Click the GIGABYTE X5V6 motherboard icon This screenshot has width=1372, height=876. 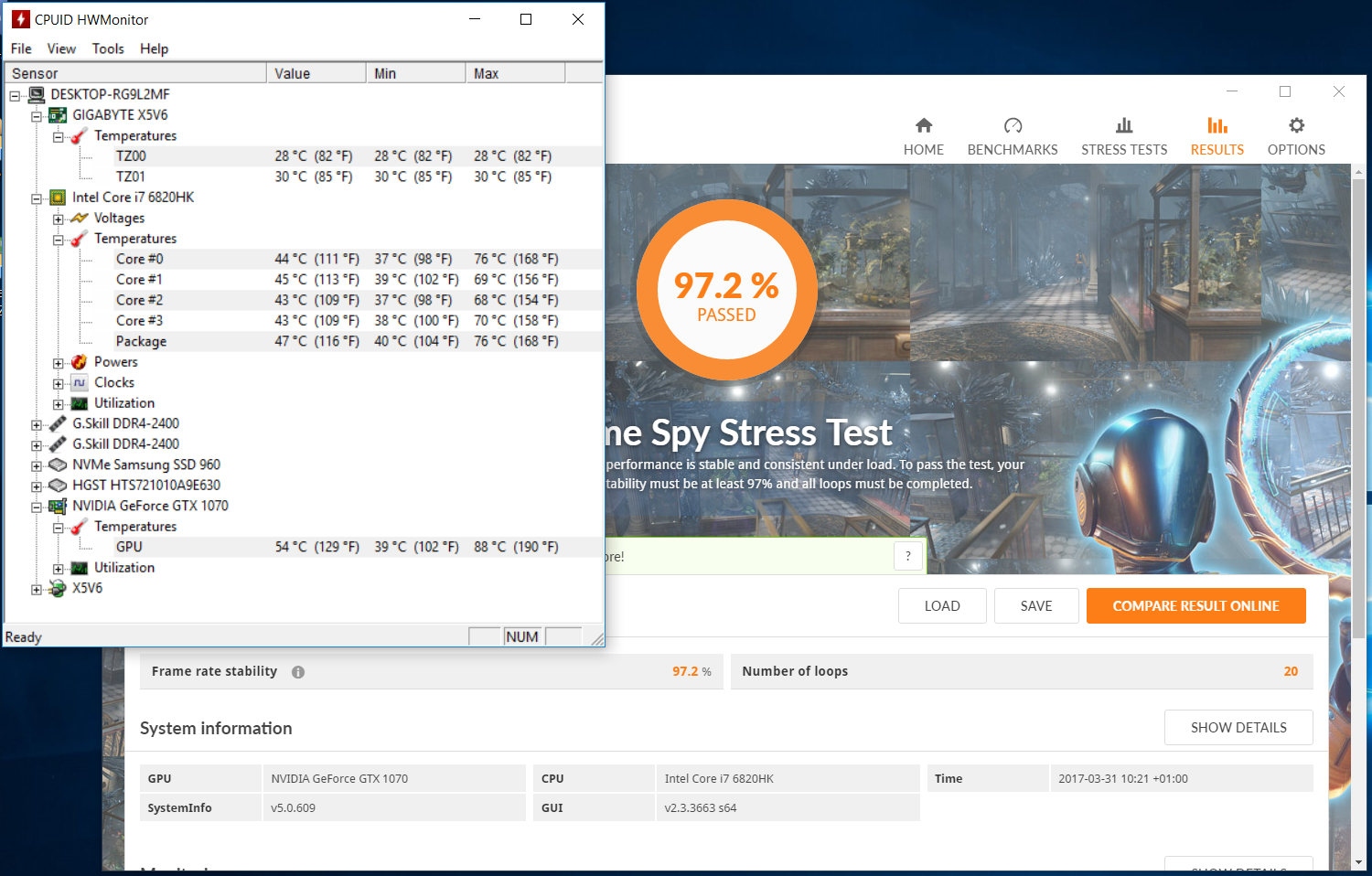58,115
